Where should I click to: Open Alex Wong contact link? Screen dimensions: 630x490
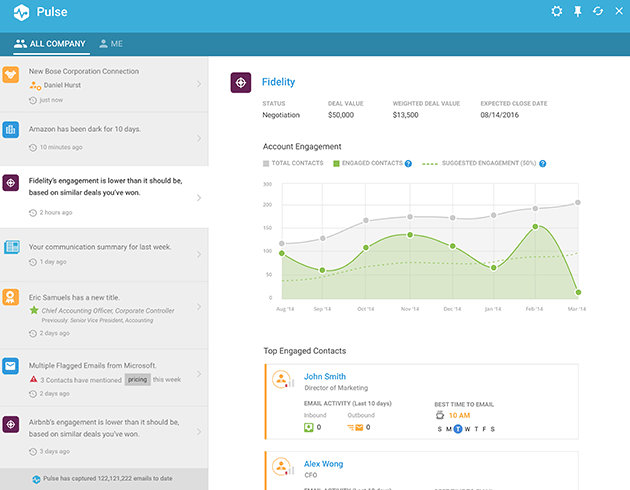point(324,464)
